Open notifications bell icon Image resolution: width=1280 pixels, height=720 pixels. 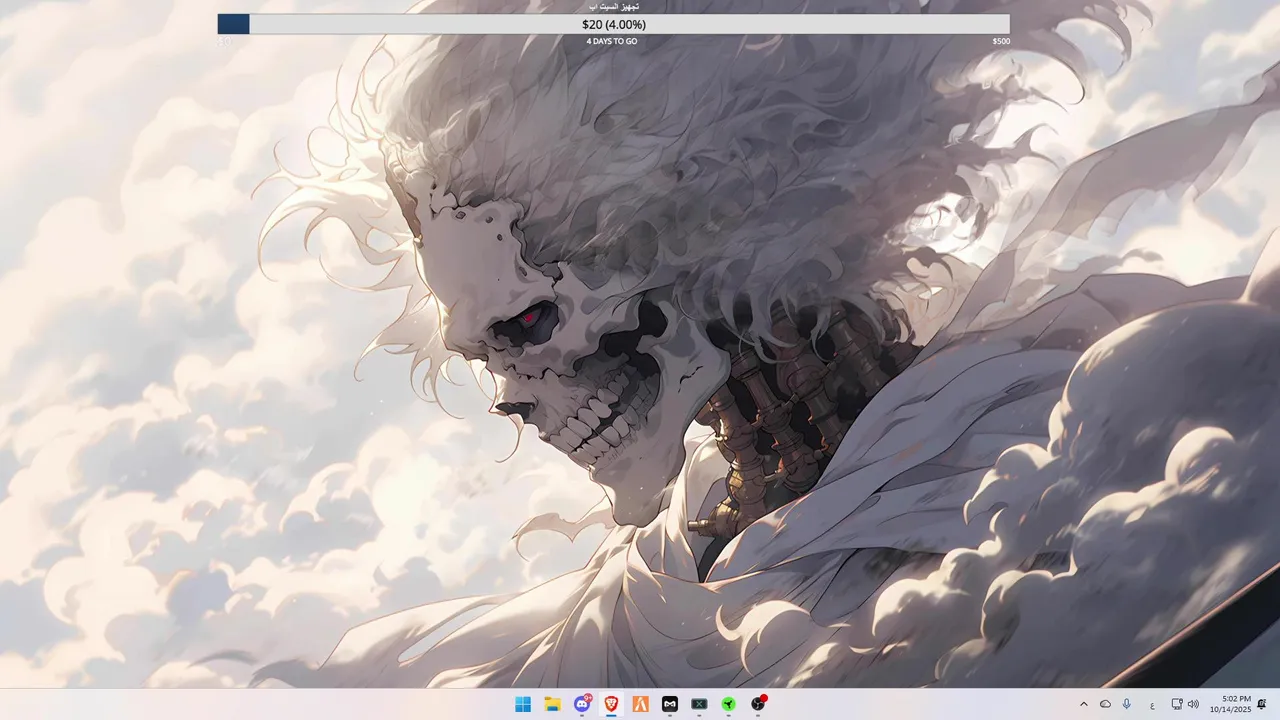[1262, 704]
